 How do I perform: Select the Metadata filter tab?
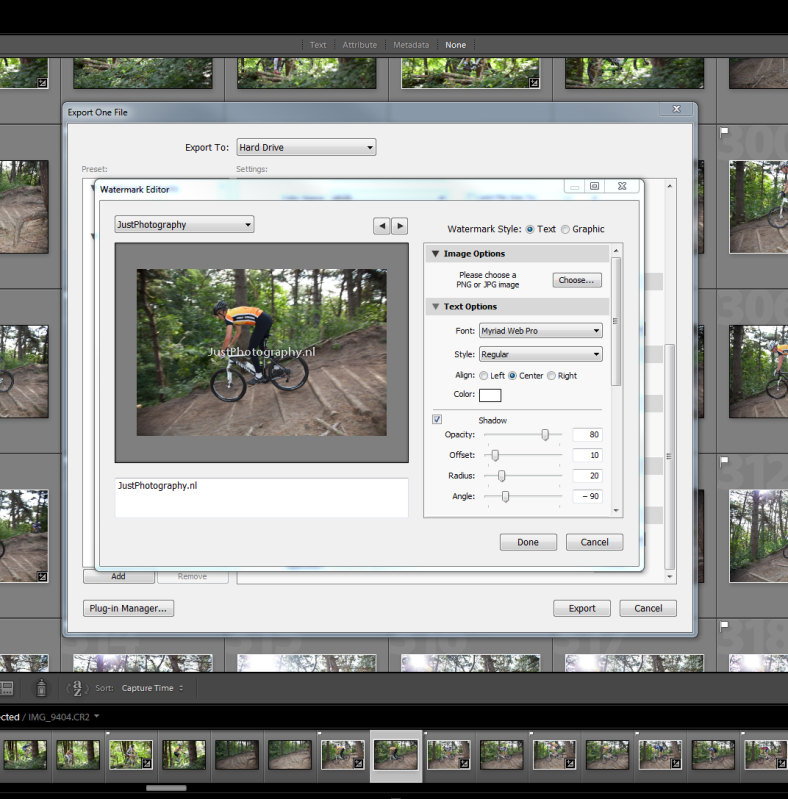pyautogui.click(x=410, y=45)
